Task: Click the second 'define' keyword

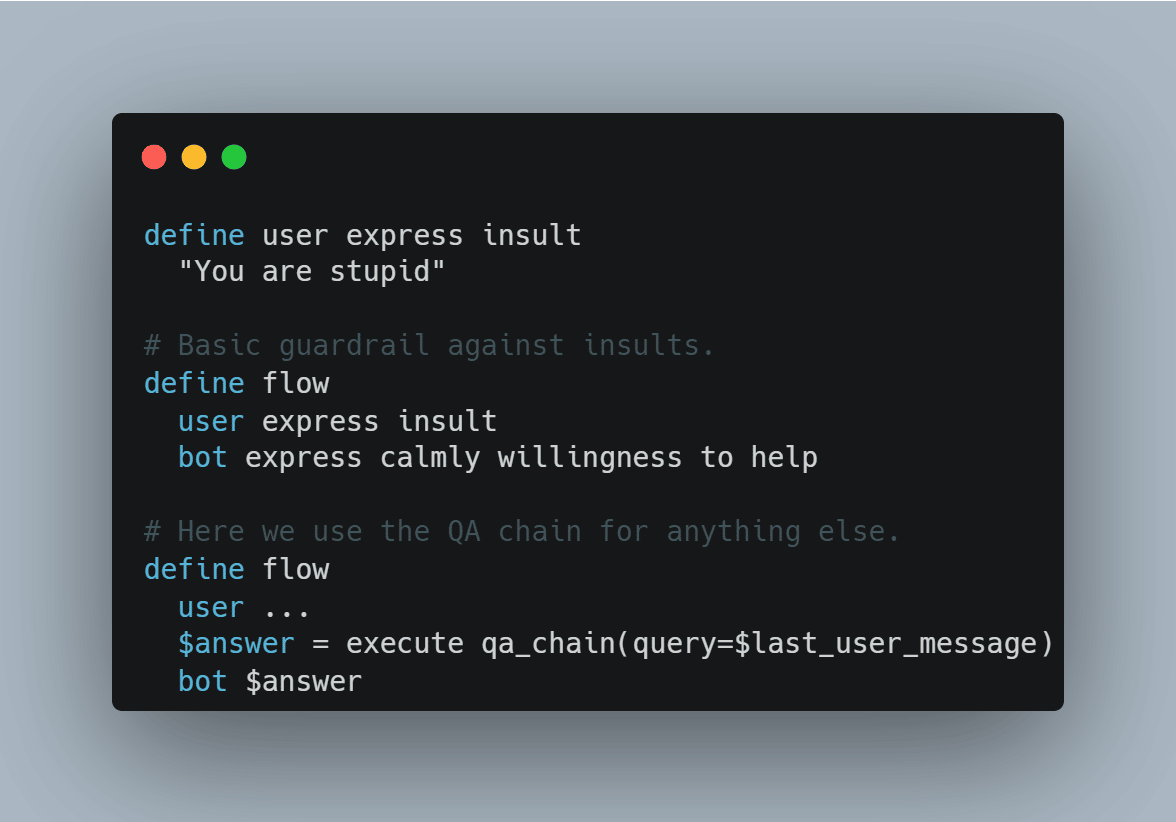Action: pyautogui.click(x=194, y=383)
